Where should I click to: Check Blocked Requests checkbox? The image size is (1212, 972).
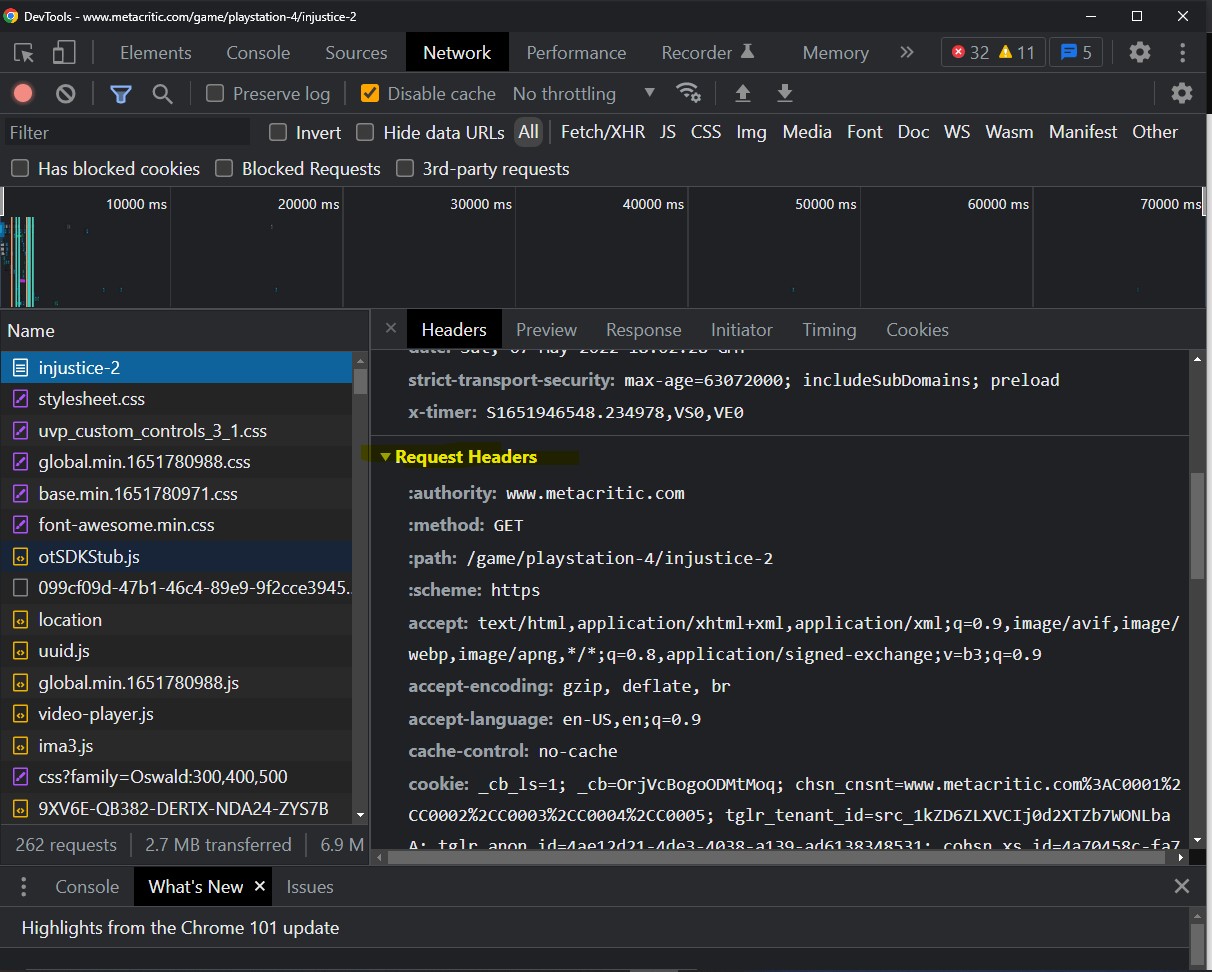pos(224,168)
